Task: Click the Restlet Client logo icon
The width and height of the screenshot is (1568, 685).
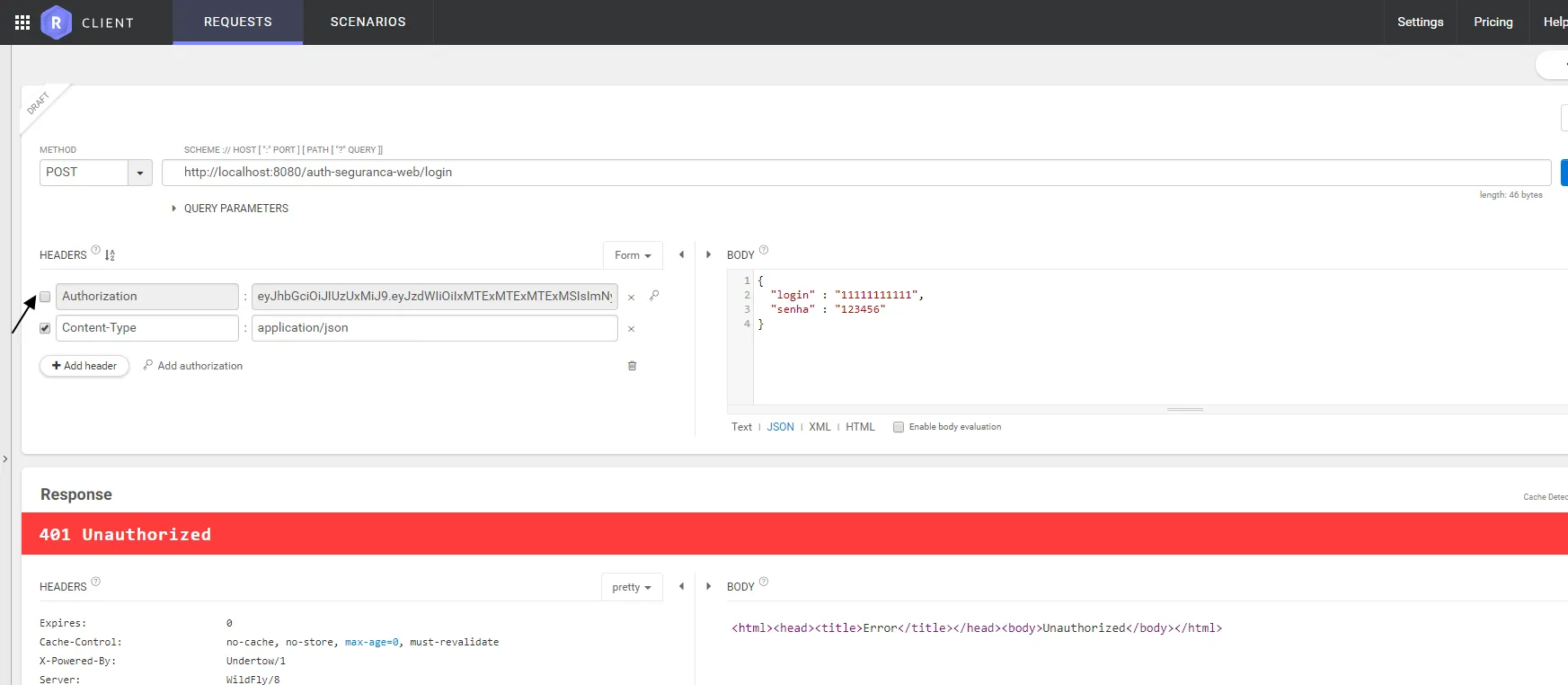Action: [56, 22]
